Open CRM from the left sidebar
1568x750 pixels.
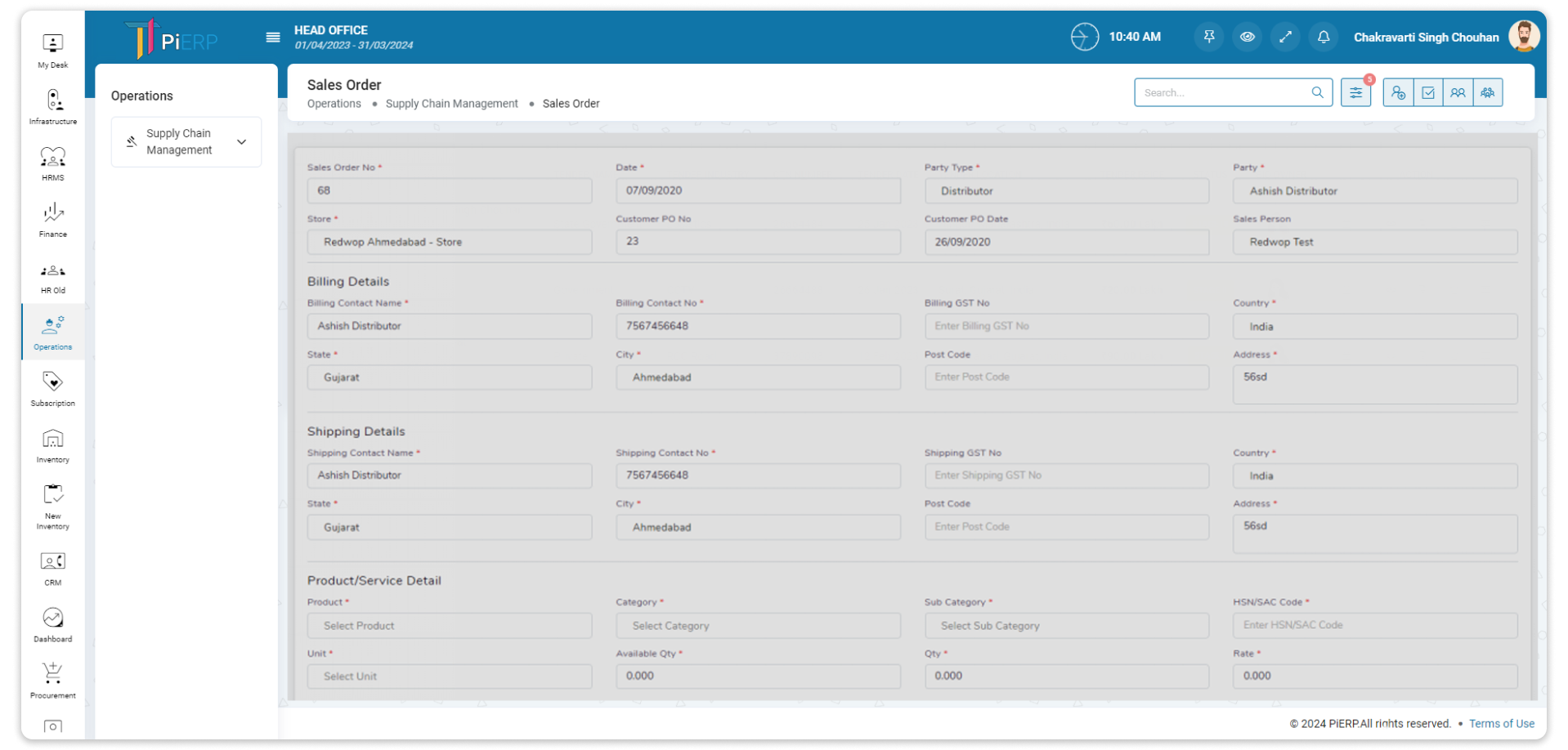53,569
